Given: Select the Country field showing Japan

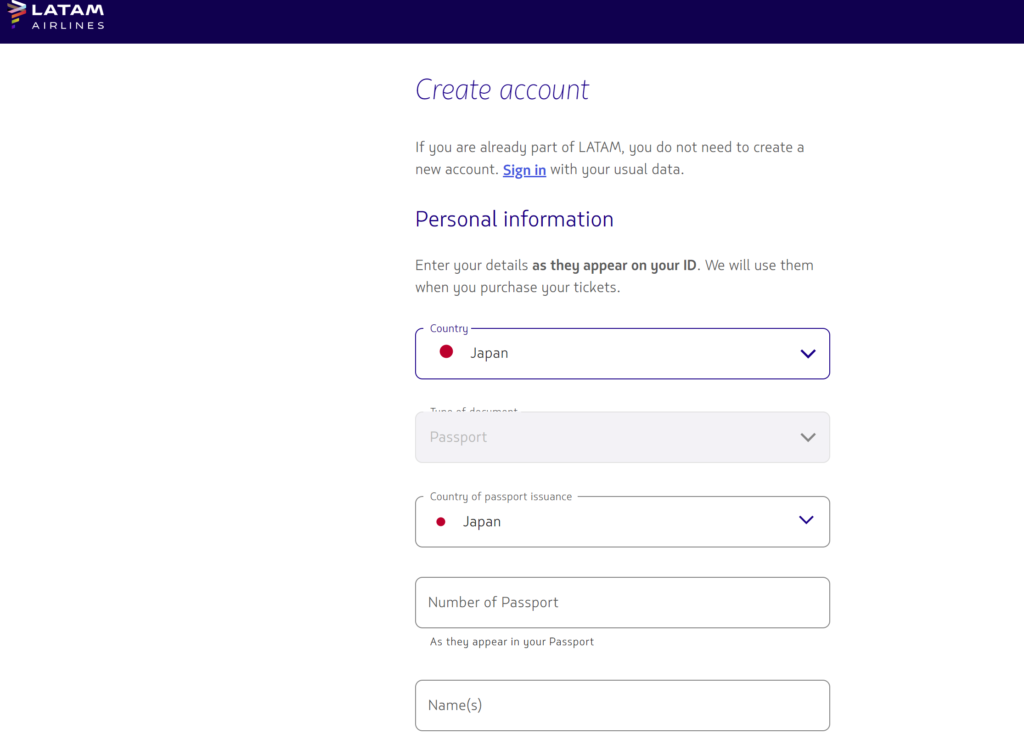Looking at the screenshot, I should 622,353.
